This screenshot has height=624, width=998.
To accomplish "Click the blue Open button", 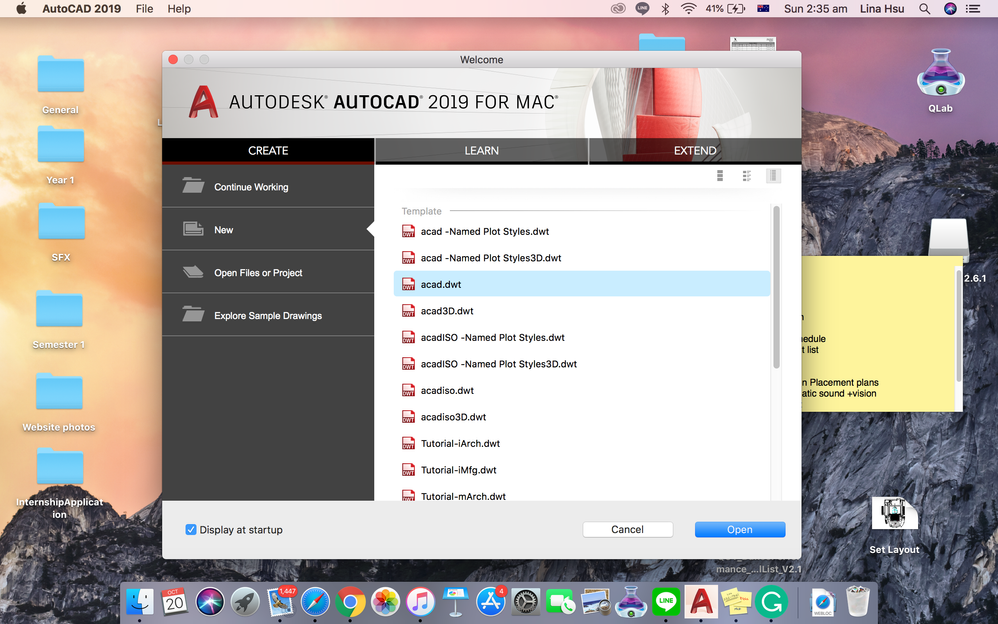I will tap(740, 529).
